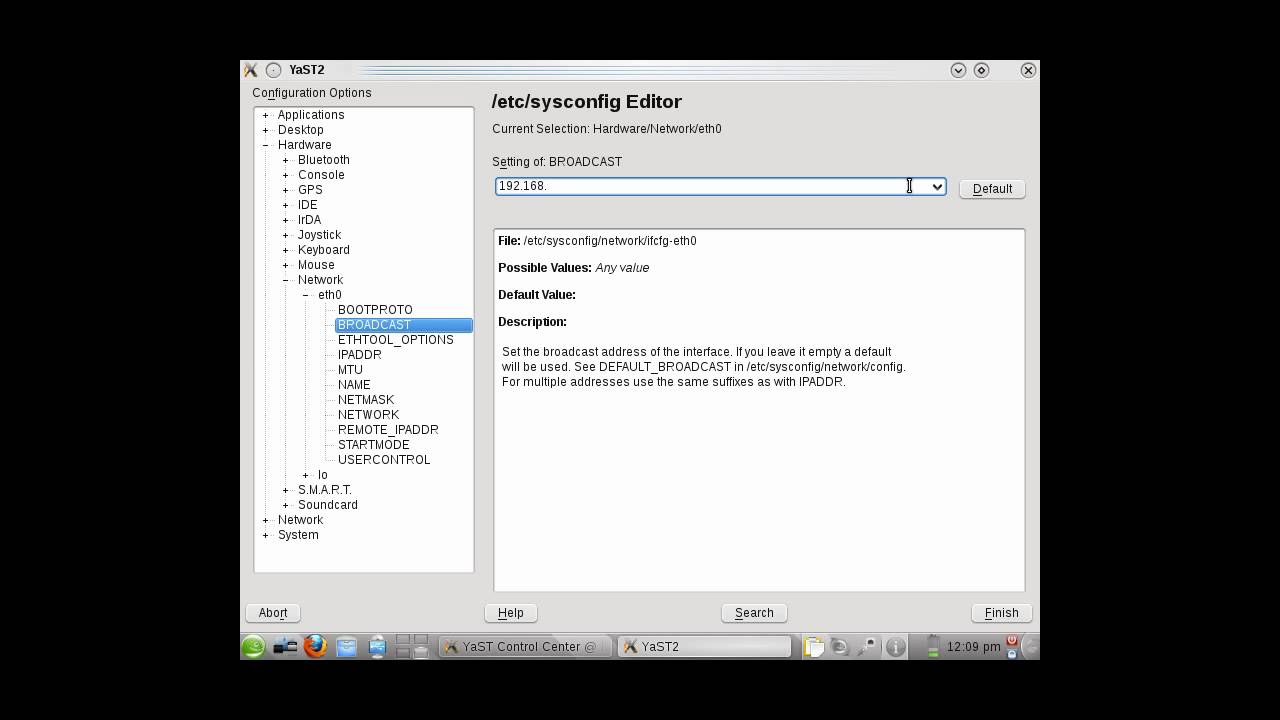
Task: Click the Soundcard label
Action: (327, 505)
